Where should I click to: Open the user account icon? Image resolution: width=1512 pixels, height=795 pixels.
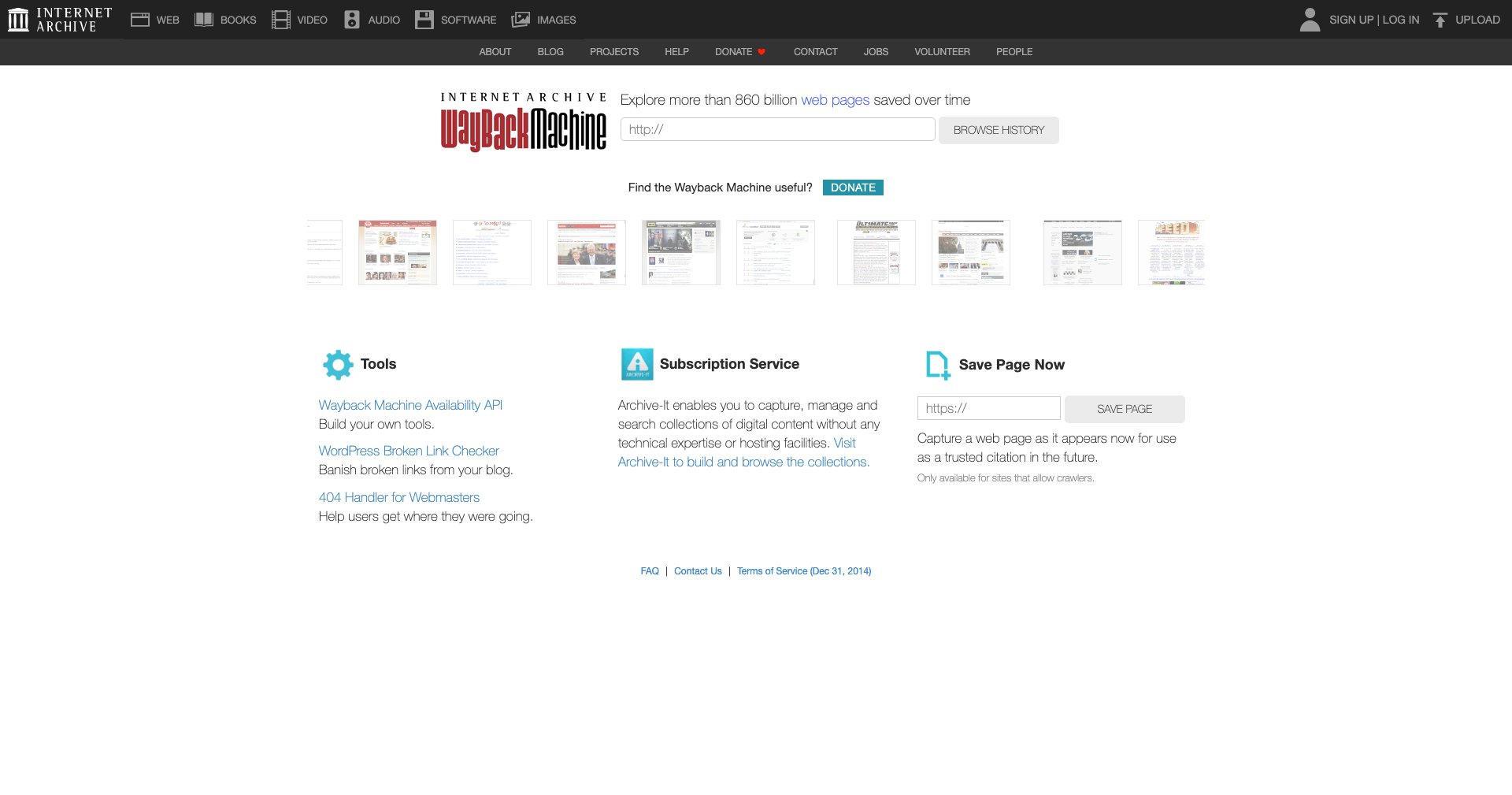(1309, 21)
